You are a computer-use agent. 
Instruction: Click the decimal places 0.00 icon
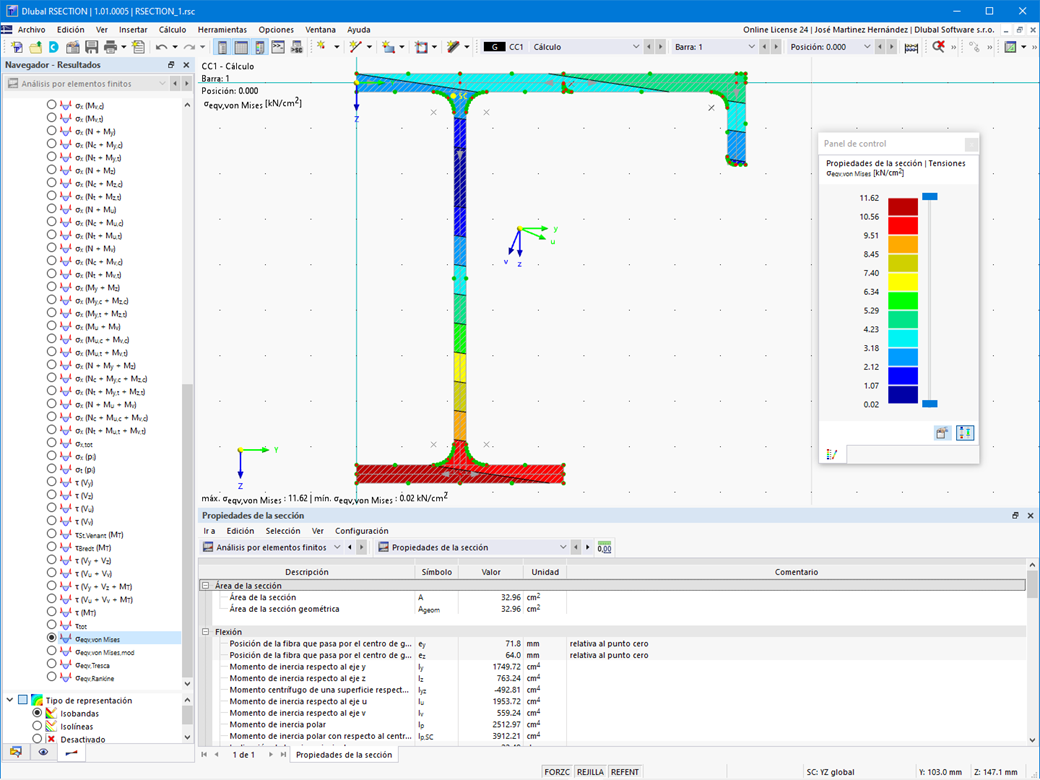point(604,547)
